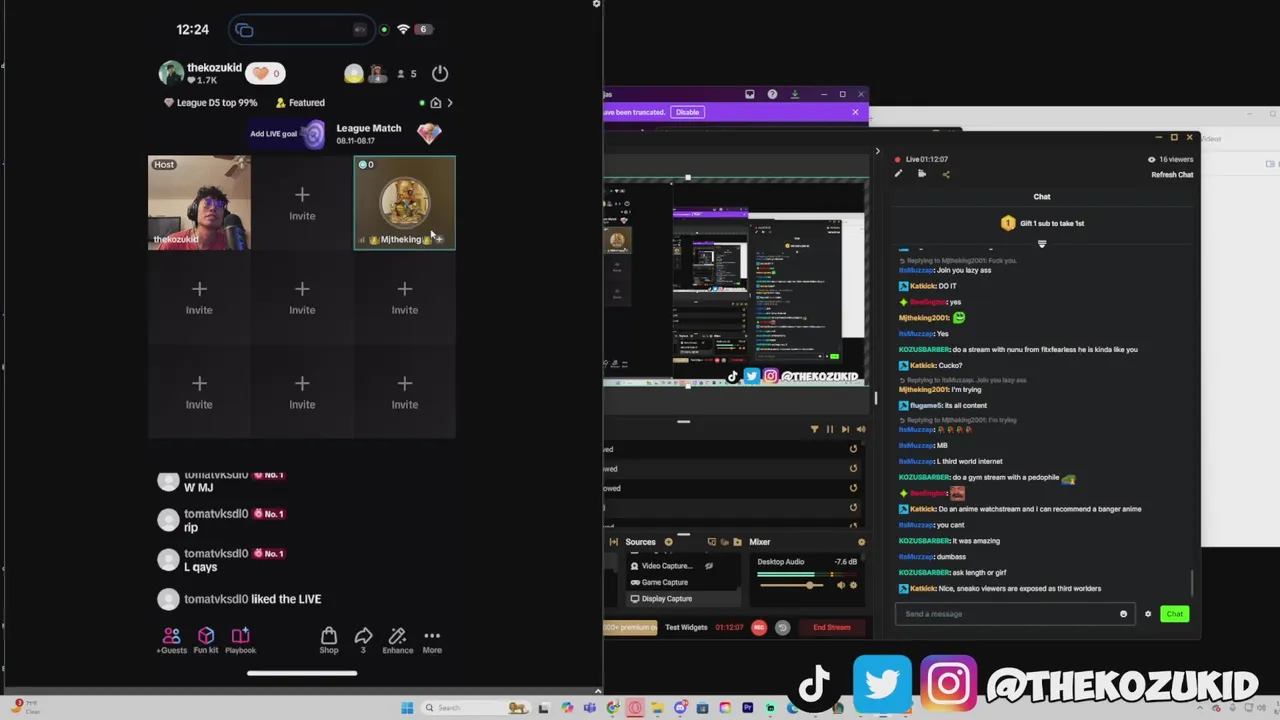Open the viewer count icon

coord(406,73)
